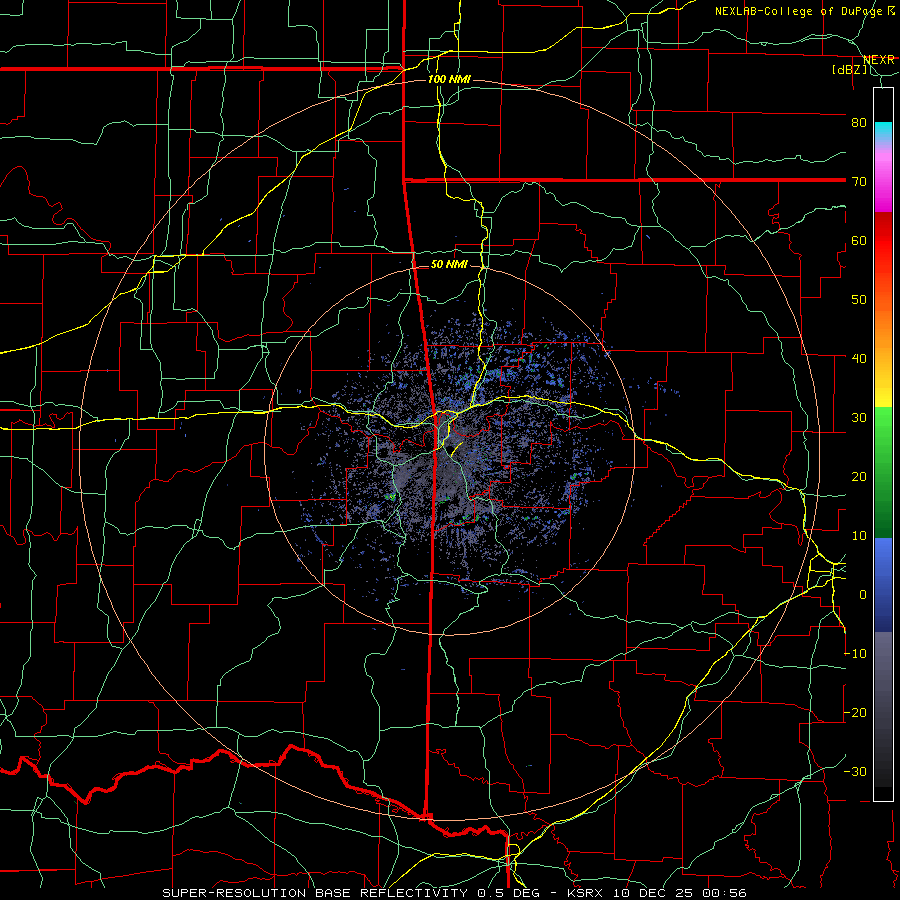Viewport: 900px width, 900px height.
Task: Click the -30 value on dBZ scale
Action: 855,772
